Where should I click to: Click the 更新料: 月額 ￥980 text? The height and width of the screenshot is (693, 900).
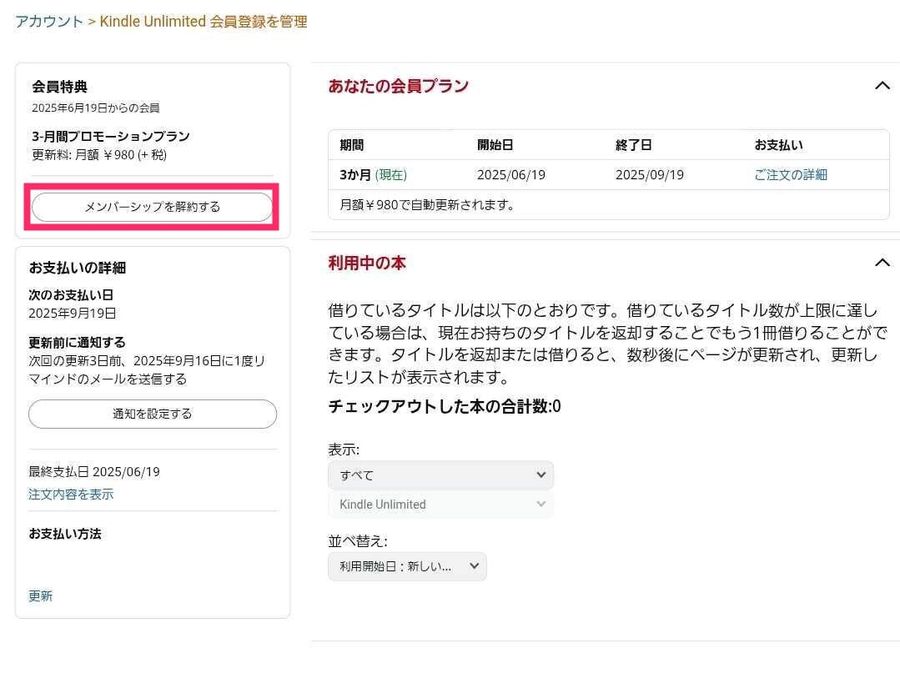tap(99, 155)
